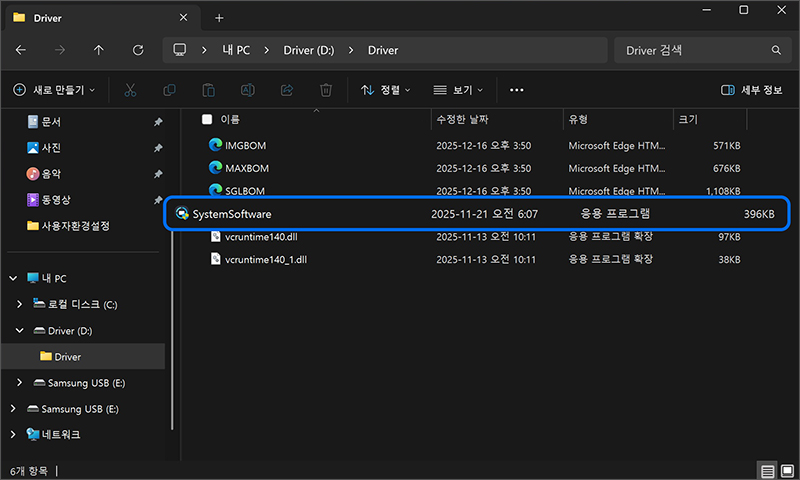
Task: Open the 정렬 sort dropdown
Action: pos(386,90)
